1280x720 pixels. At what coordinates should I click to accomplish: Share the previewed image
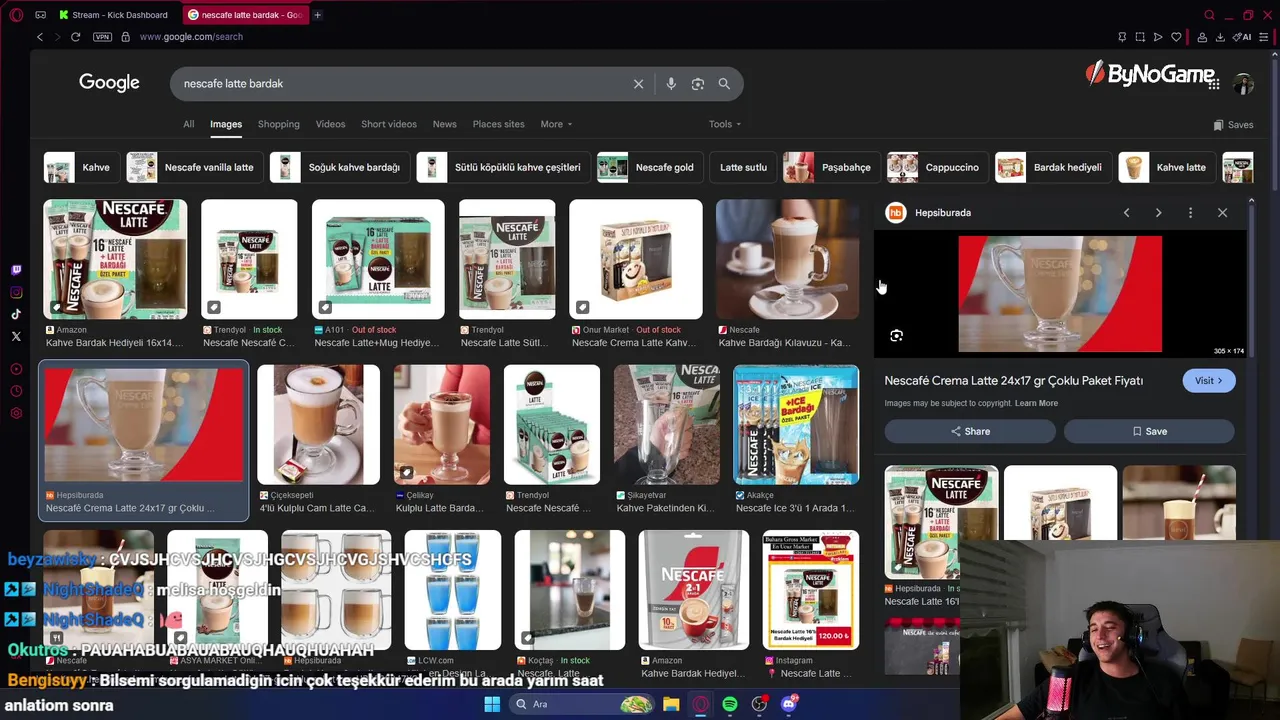(x=970, y=431)
